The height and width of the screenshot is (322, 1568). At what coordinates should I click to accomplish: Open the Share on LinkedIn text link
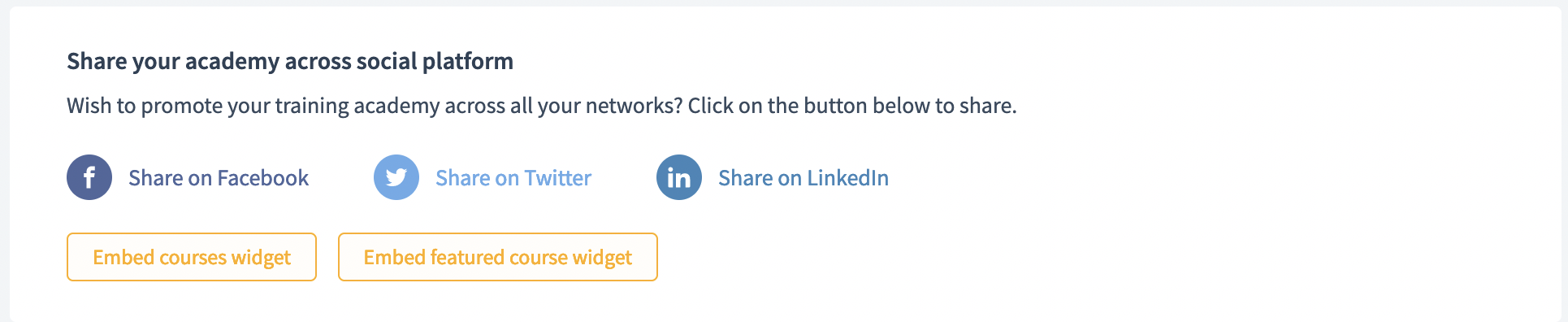(803, 178)
